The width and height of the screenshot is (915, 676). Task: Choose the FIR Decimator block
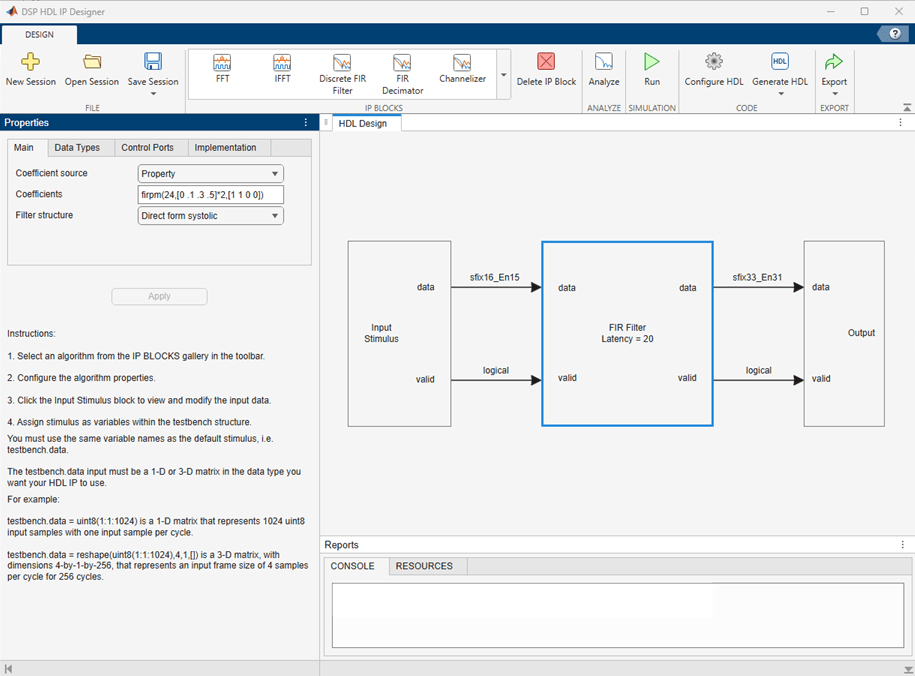pyautogui.click(x=403, y=75)
